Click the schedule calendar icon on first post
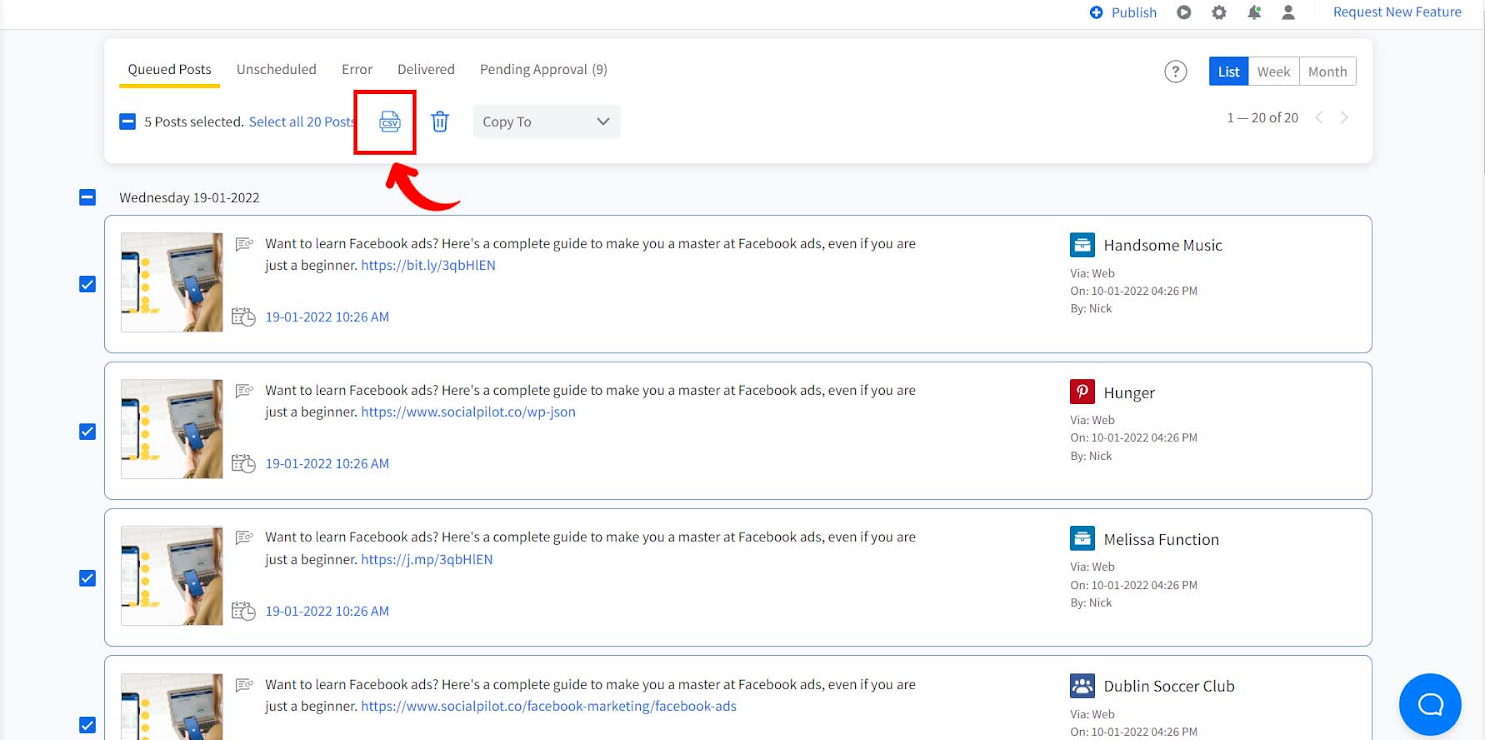Image resolution: width=1485 pixels, height=740 pixels. point(243,317)
